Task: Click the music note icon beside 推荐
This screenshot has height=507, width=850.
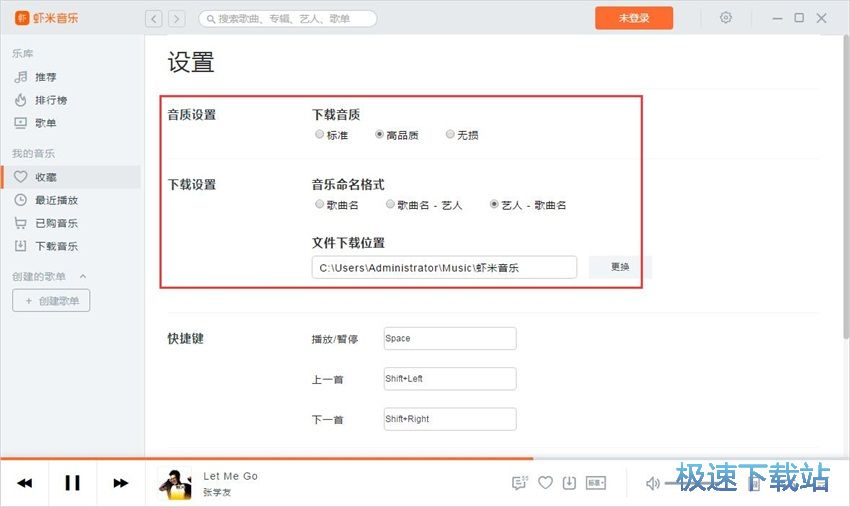Action: [x=21, y=77]
